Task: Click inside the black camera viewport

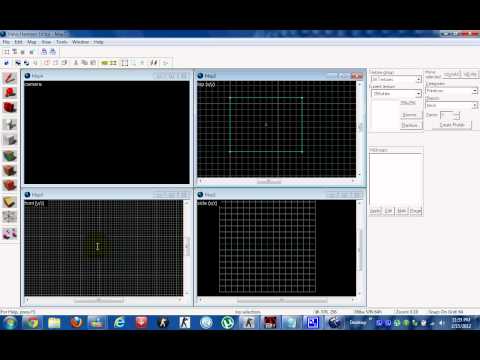Action: click(107, 132)
